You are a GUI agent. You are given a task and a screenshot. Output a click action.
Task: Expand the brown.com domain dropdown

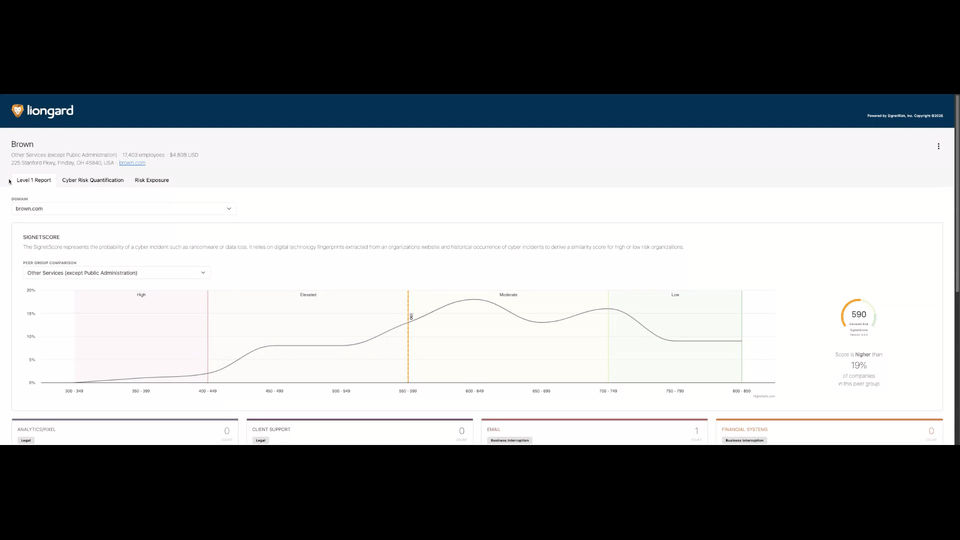tap(124, 209)
